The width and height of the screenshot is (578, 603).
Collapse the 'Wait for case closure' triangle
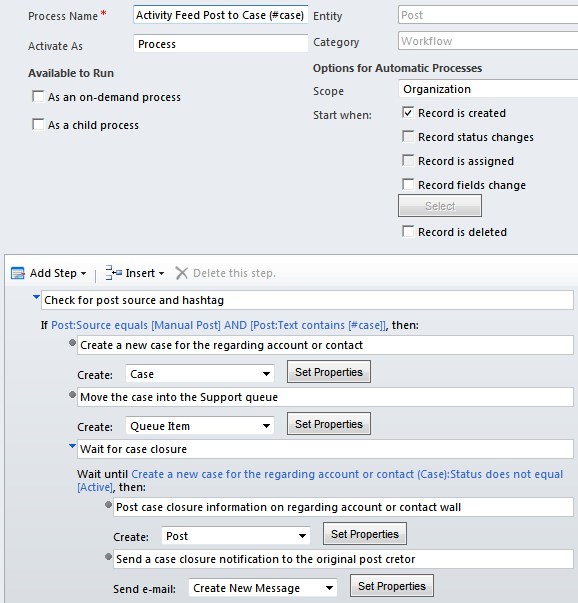tap(72, 446)
